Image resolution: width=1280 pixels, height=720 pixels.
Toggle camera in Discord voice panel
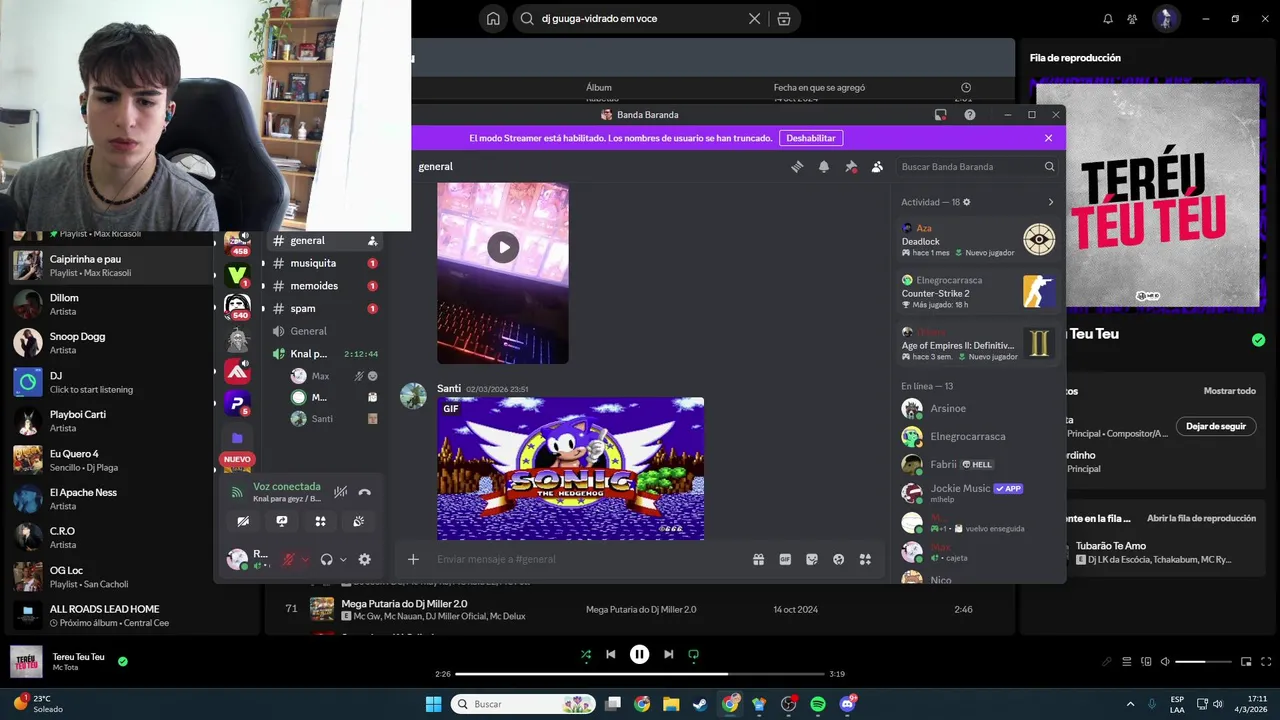(243, 521)
